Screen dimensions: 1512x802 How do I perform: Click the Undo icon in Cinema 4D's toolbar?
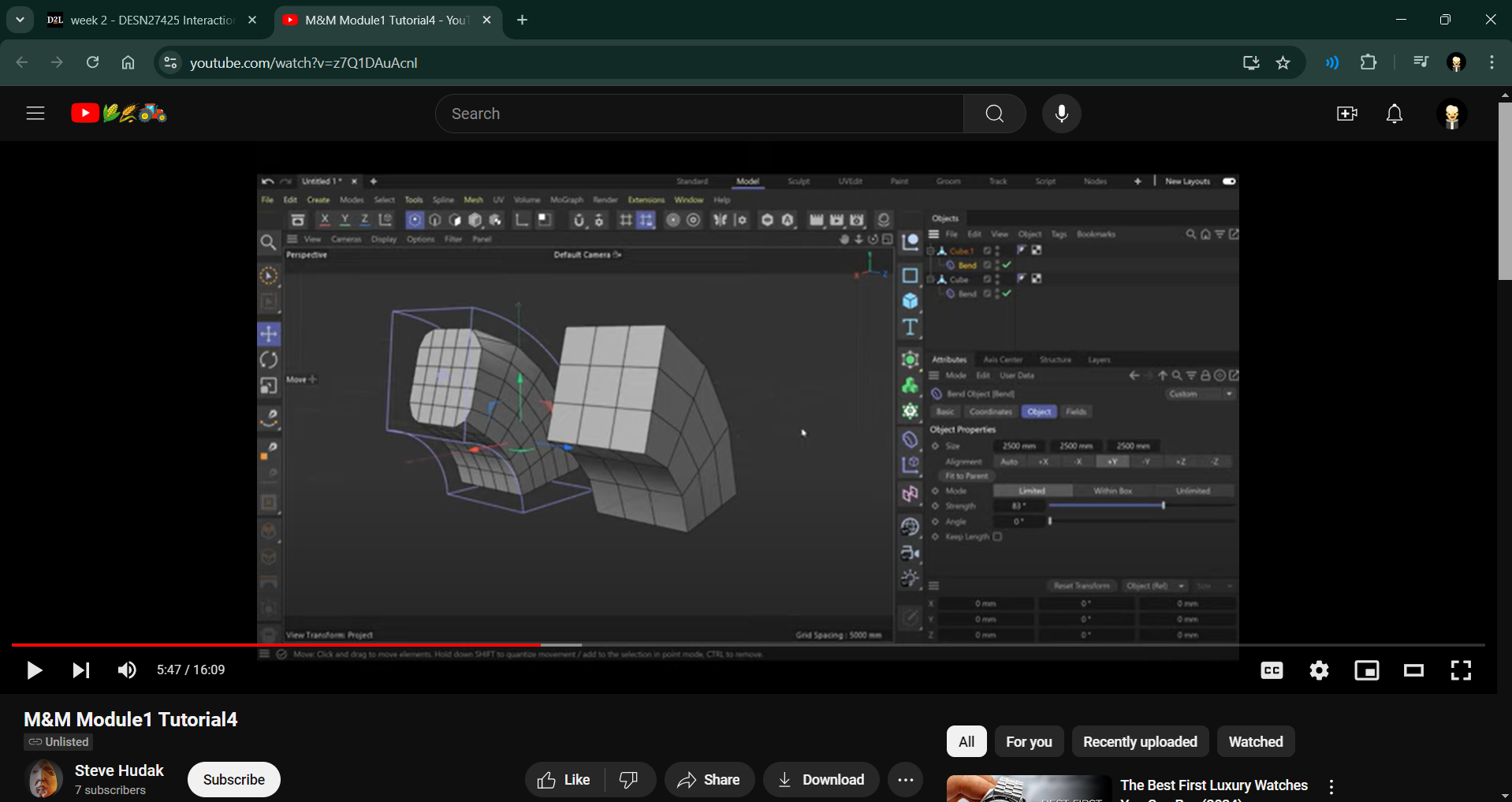coord(267,181)
